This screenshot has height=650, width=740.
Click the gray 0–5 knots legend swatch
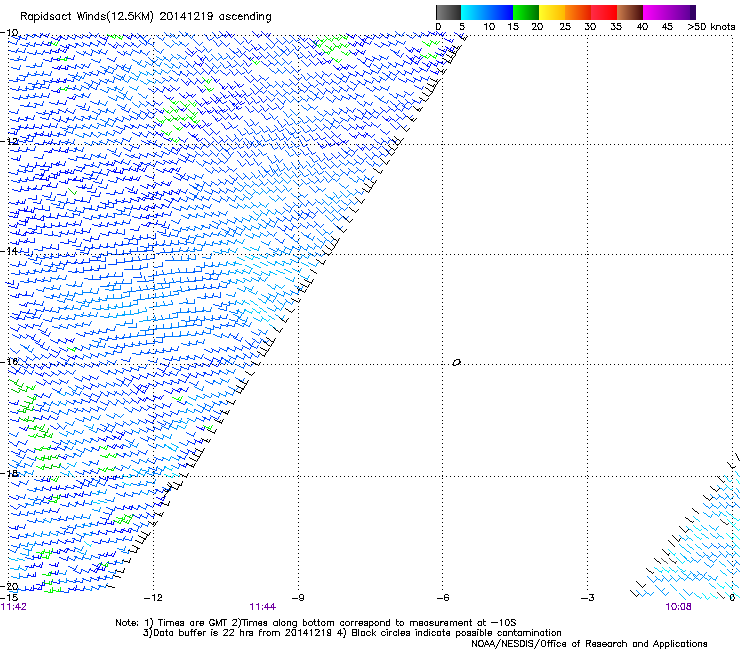(x=448, y=12)
